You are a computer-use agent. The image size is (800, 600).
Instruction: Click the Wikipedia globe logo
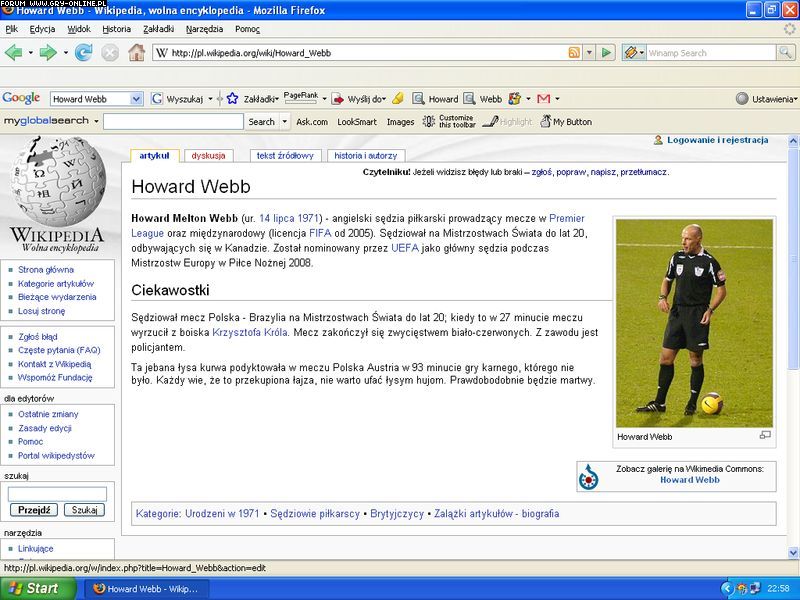point(57,181)
